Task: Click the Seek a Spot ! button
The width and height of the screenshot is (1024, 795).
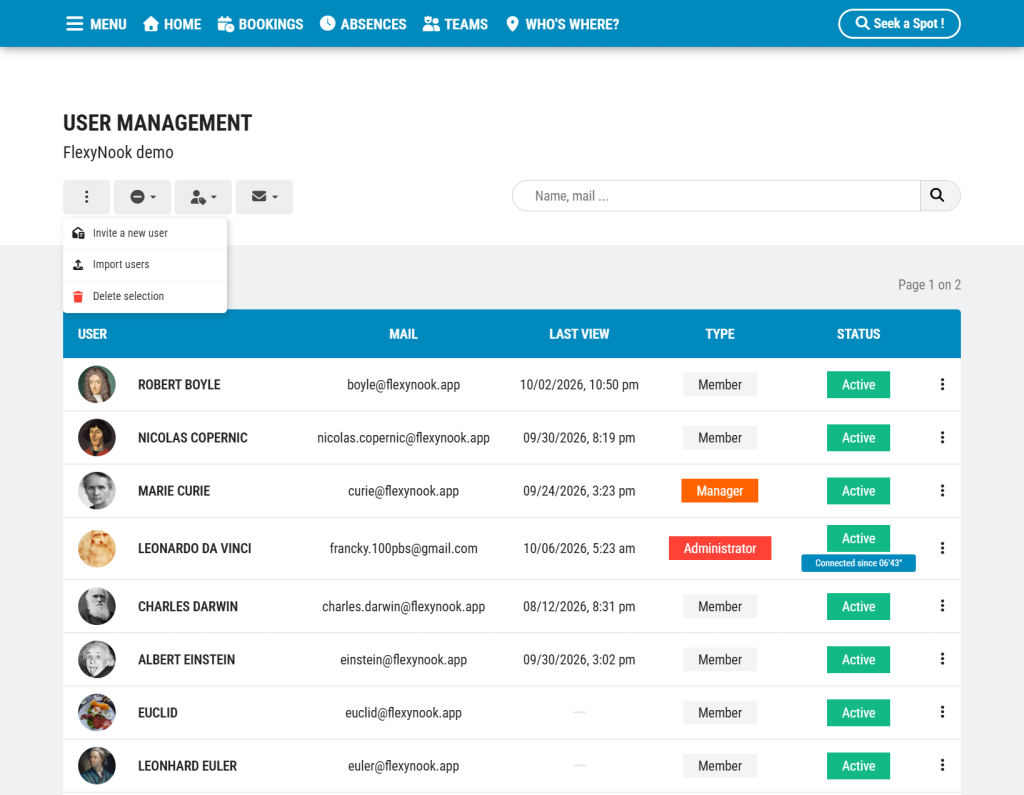Action: coord(899,24)
